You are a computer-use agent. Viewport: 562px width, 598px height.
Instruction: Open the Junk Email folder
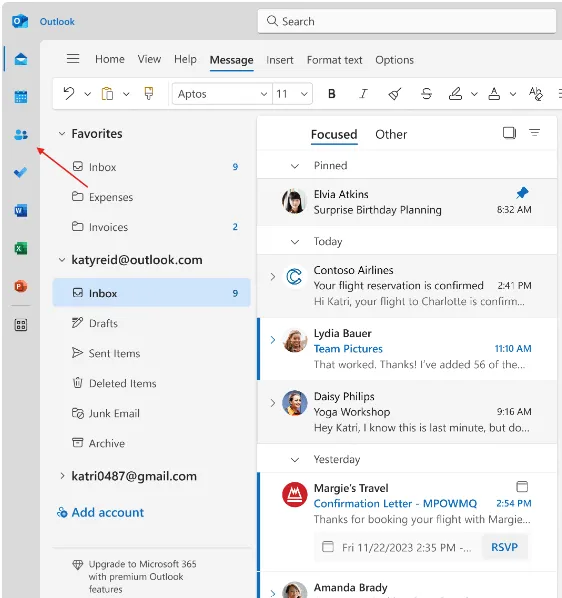152,413
